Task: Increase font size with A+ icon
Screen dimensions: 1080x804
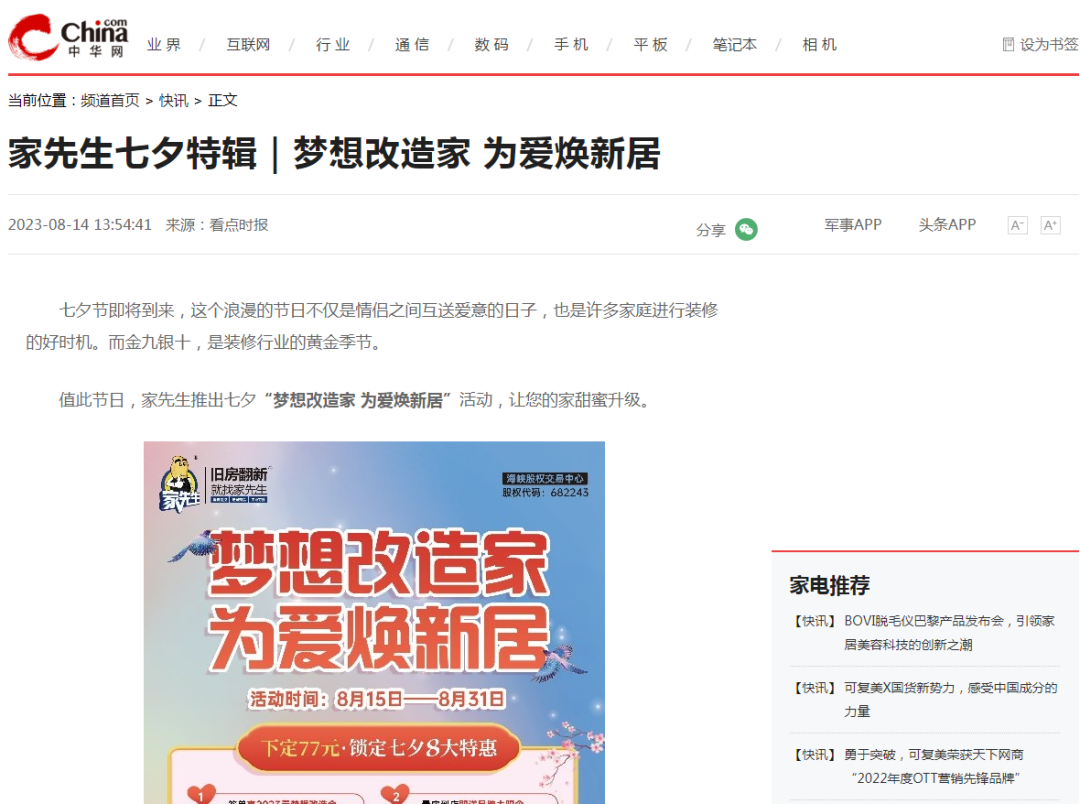Action: (x=1050, y=225)
